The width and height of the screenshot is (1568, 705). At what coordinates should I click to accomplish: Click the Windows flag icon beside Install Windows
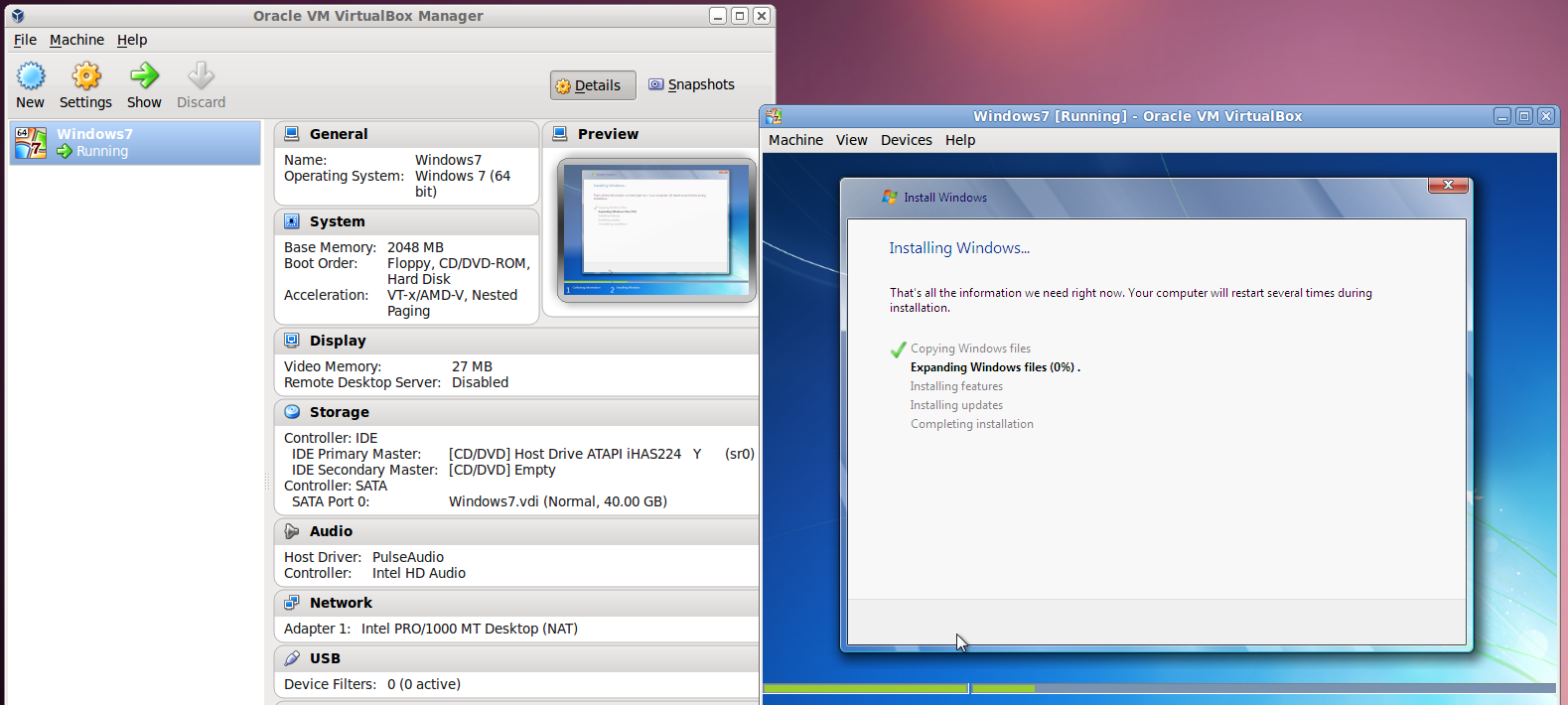890,197
